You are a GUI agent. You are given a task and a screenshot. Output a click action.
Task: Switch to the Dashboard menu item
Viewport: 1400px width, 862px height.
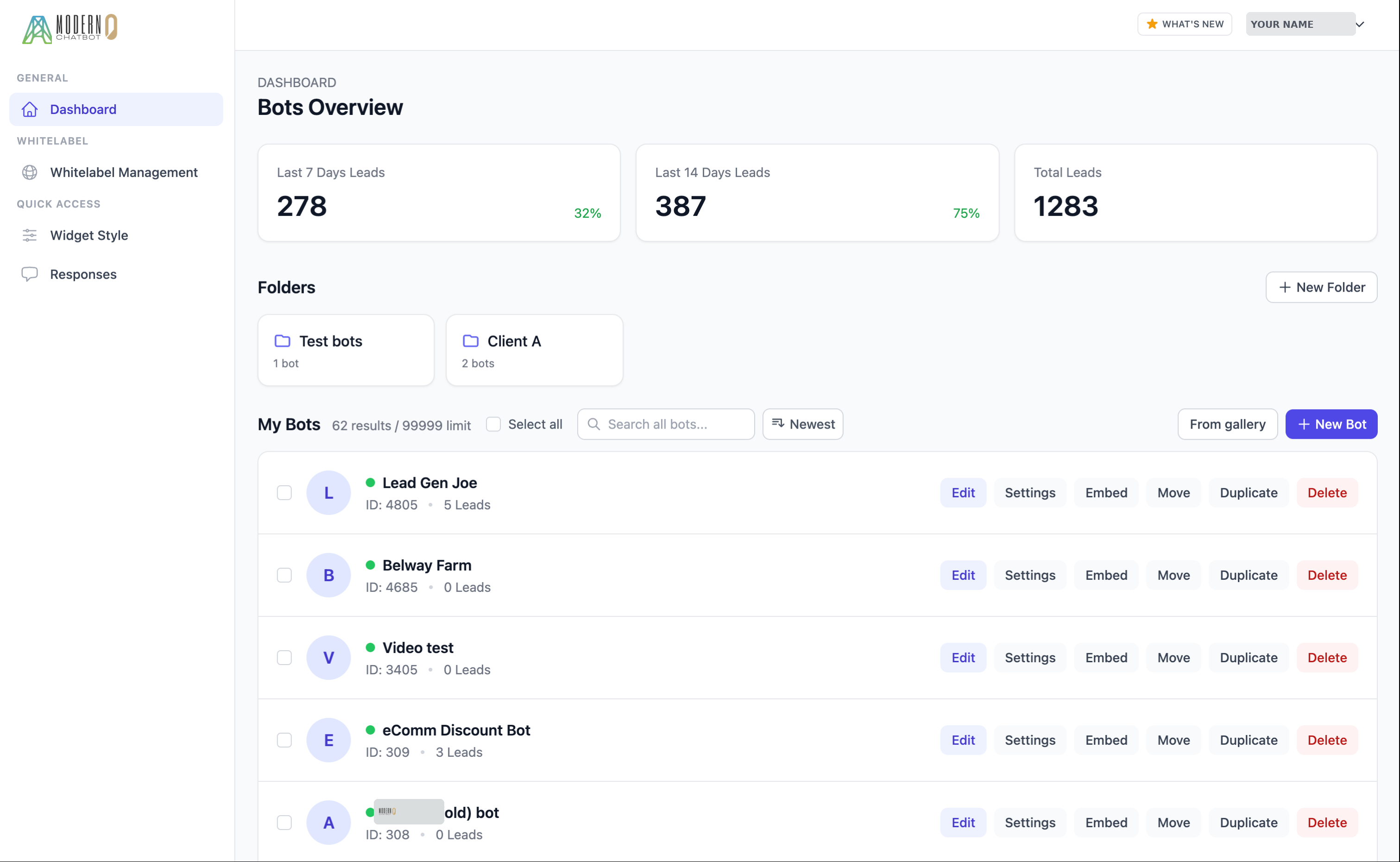pyautogui.click(x=83, y=109)
